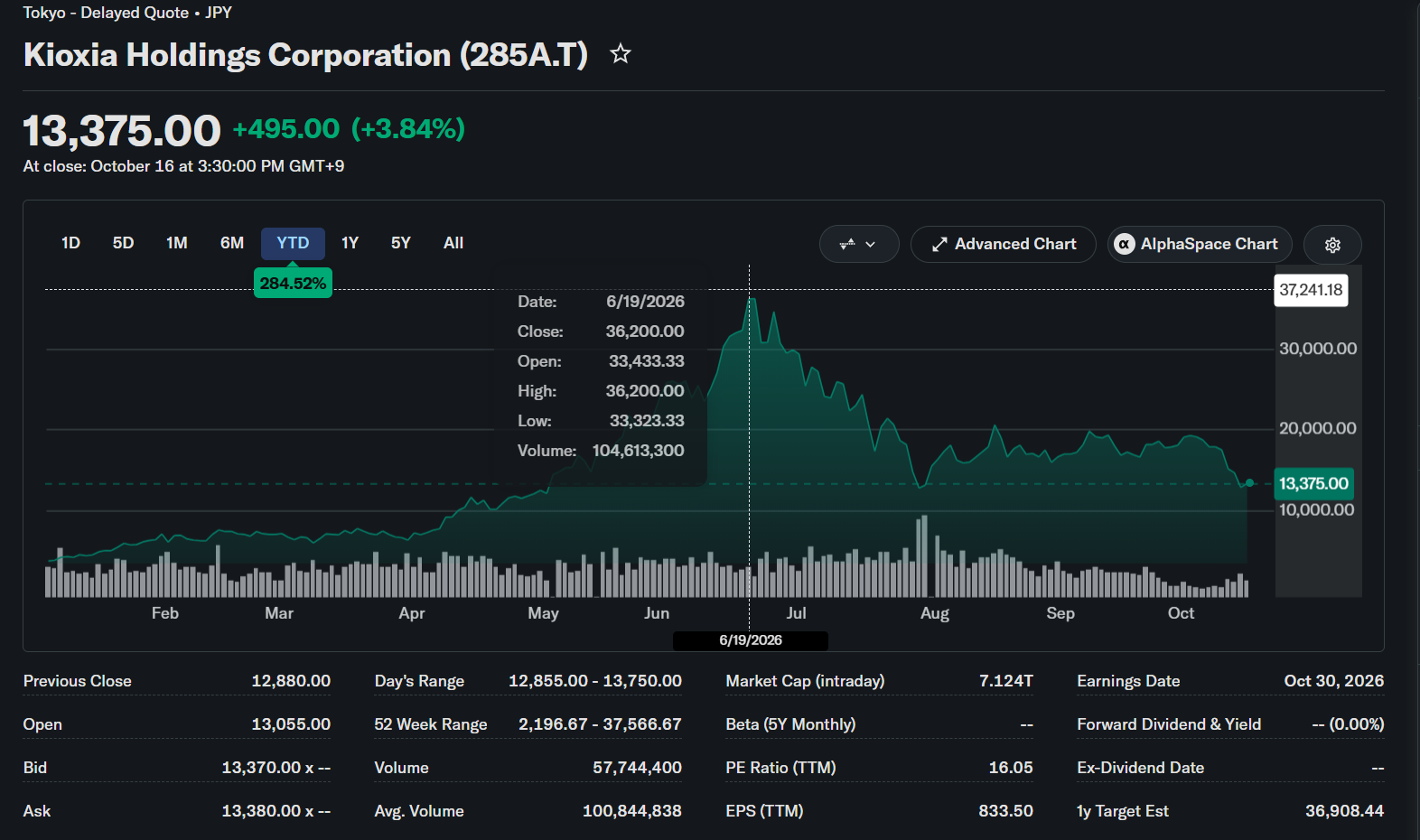
Task: Show the 1M chart range
Action: [x=177, y=243]
